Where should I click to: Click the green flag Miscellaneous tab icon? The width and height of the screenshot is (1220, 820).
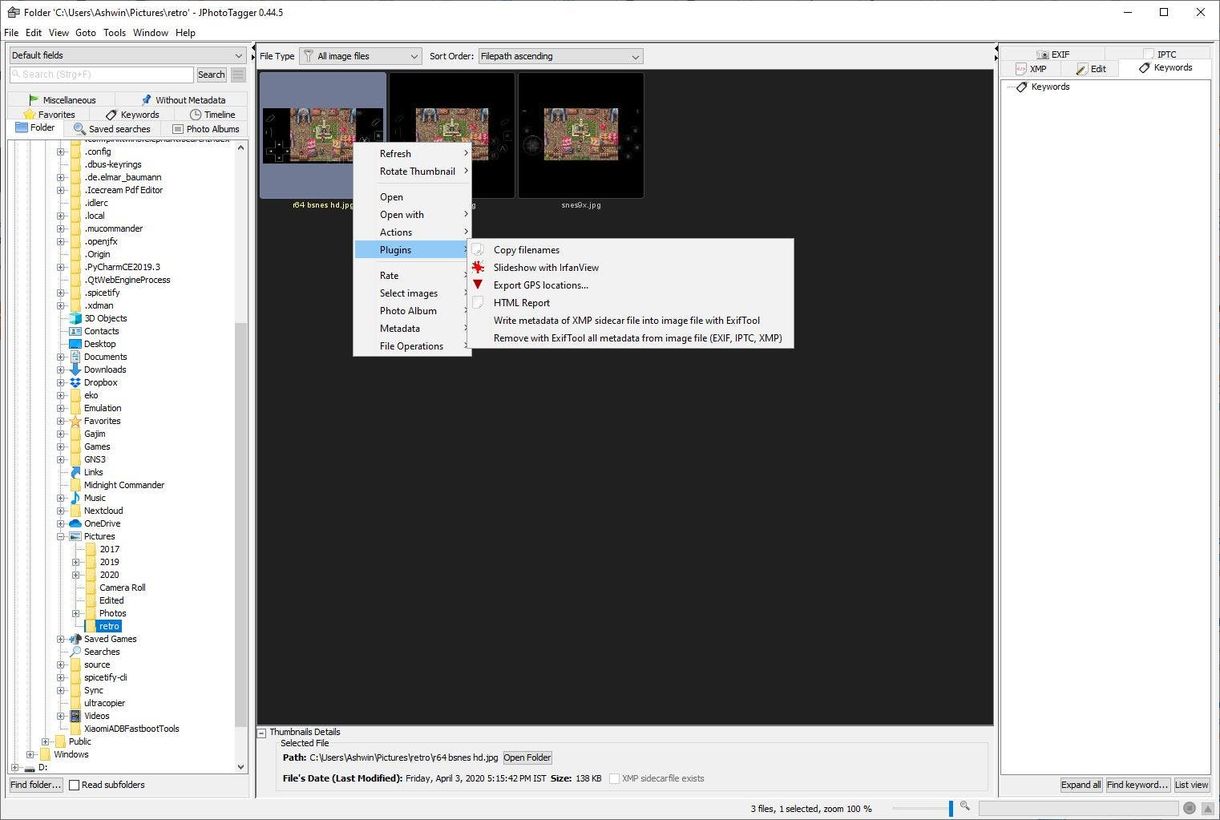pos(34,100)
